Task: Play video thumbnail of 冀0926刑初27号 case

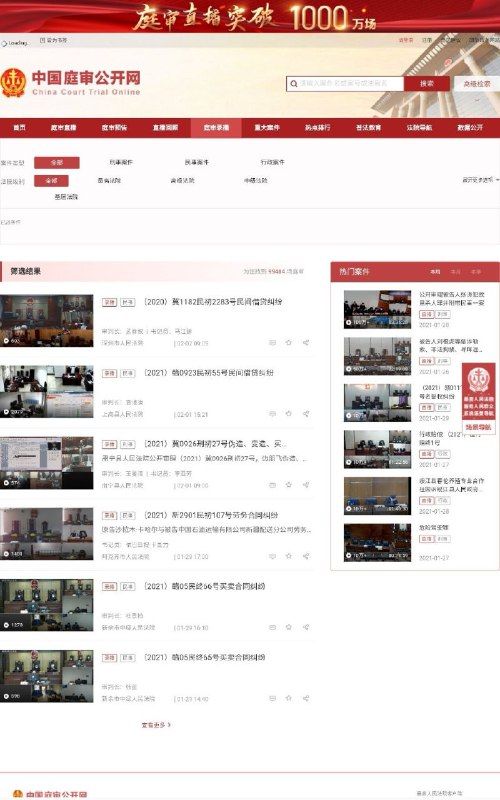Action: pyautogui.click(x=47, y=463)
